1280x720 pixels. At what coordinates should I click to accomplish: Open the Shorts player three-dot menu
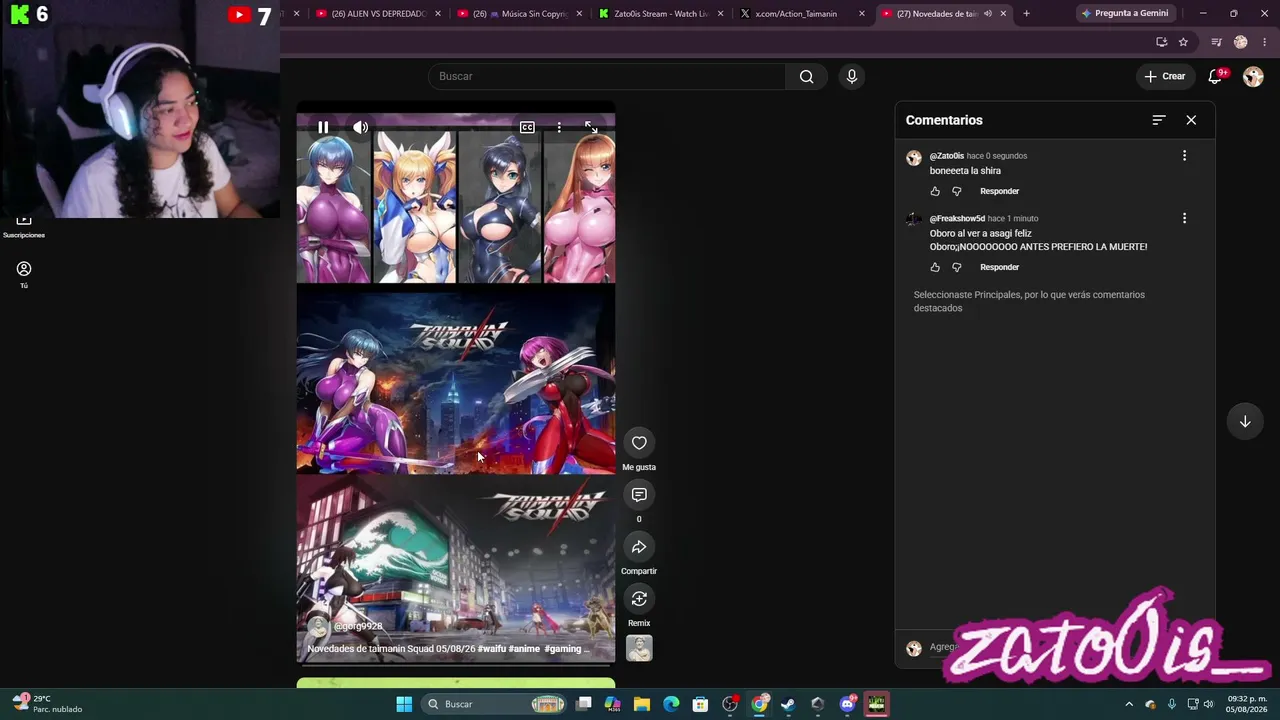tap(559, 127)
